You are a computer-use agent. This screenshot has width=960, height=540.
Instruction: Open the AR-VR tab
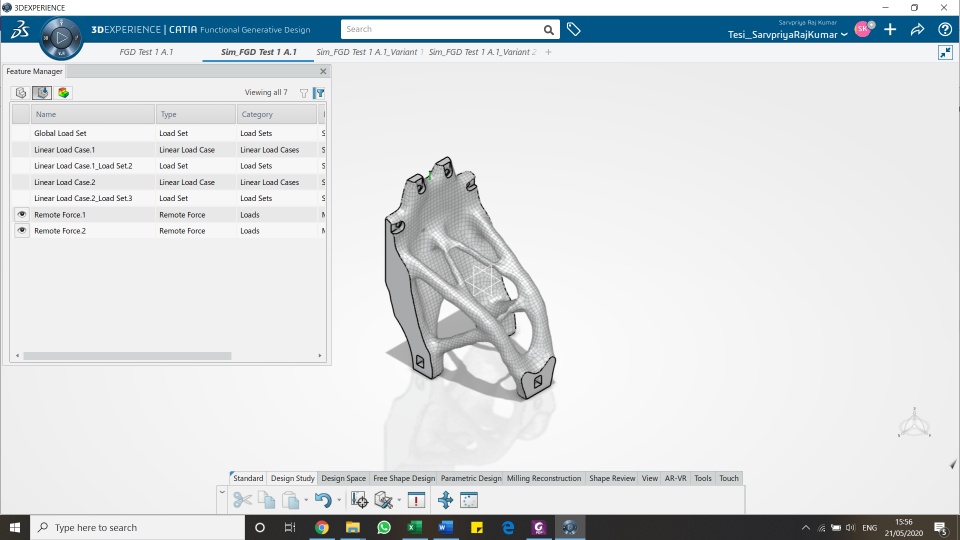pyautogui.click(x=676, y=478)
